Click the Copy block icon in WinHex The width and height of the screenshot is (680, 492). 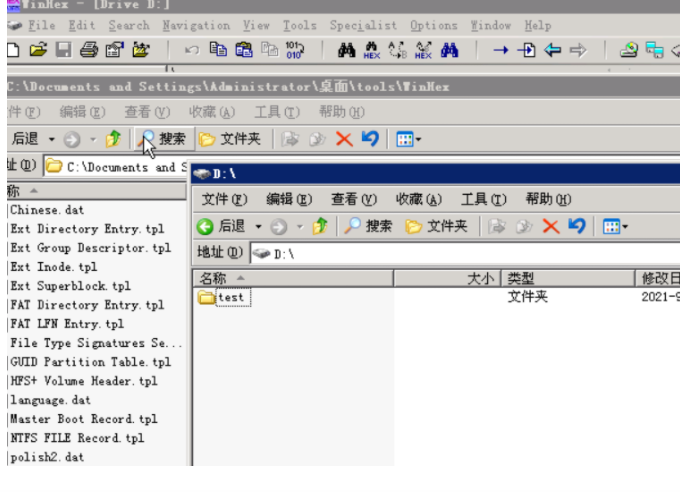[218, 49]
